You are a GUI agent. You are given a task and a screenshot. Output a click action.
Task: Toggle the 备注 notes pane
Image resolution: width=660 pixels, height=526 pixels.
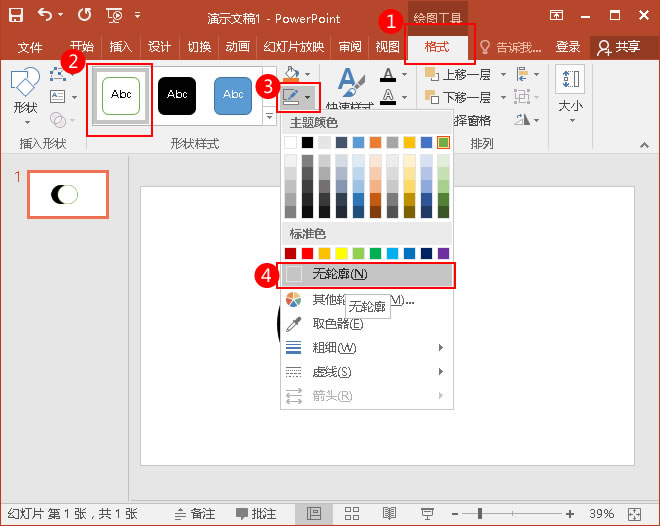click(x=194, y=513)
